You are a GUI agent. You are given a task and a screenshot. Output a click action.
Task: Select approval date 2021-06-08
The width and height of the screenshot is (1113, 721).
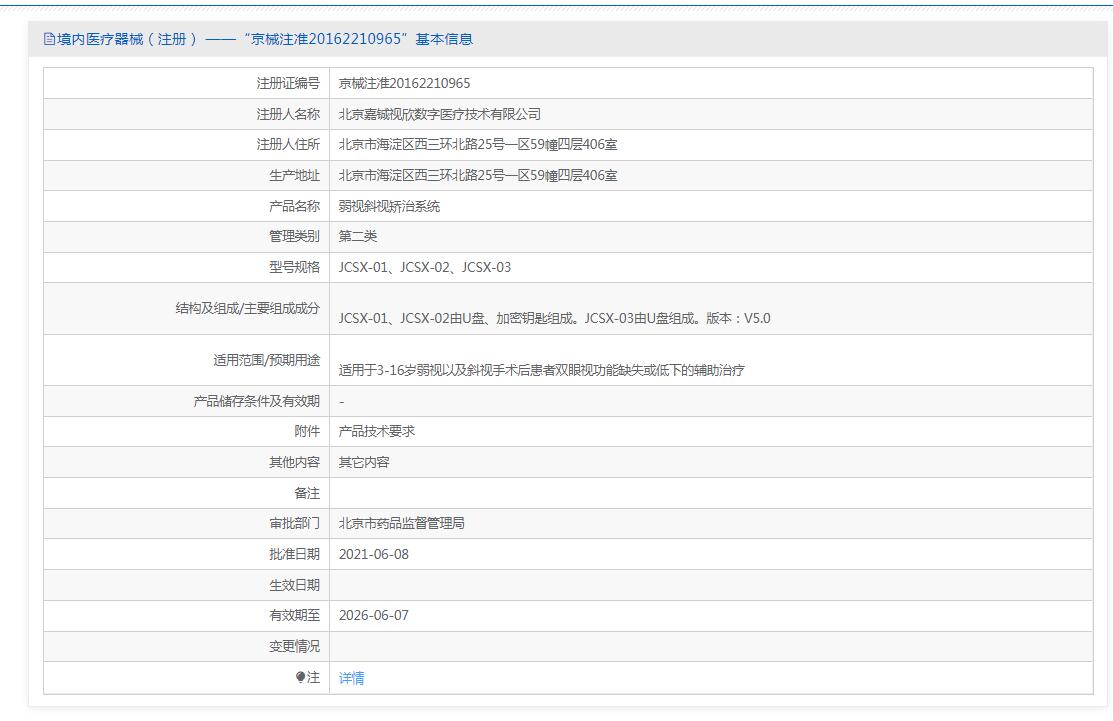[374, 555]
